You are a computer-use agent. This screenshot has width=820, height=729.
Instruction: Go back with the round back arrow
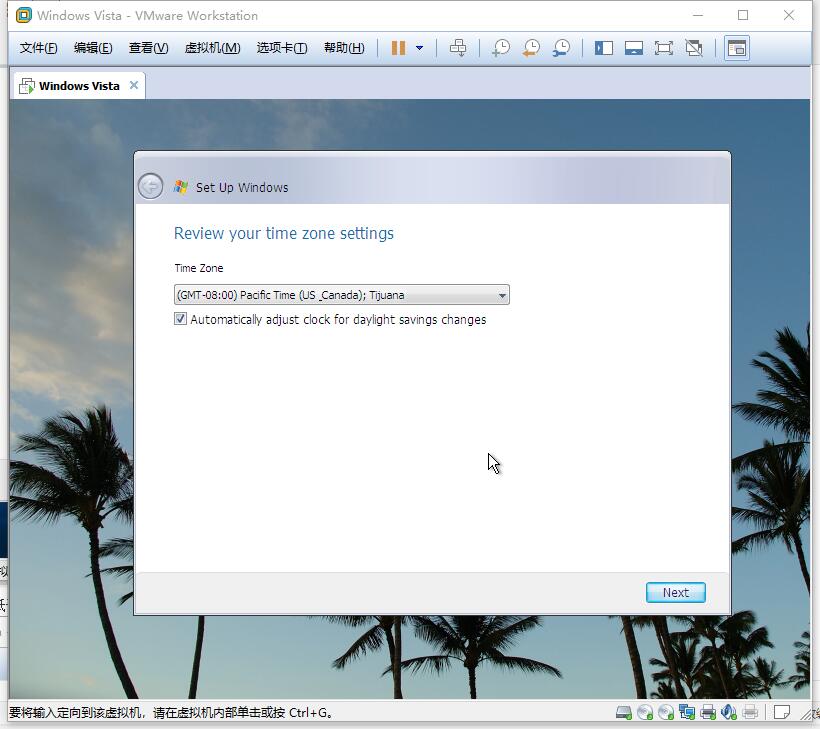click(x=151, y=186)
